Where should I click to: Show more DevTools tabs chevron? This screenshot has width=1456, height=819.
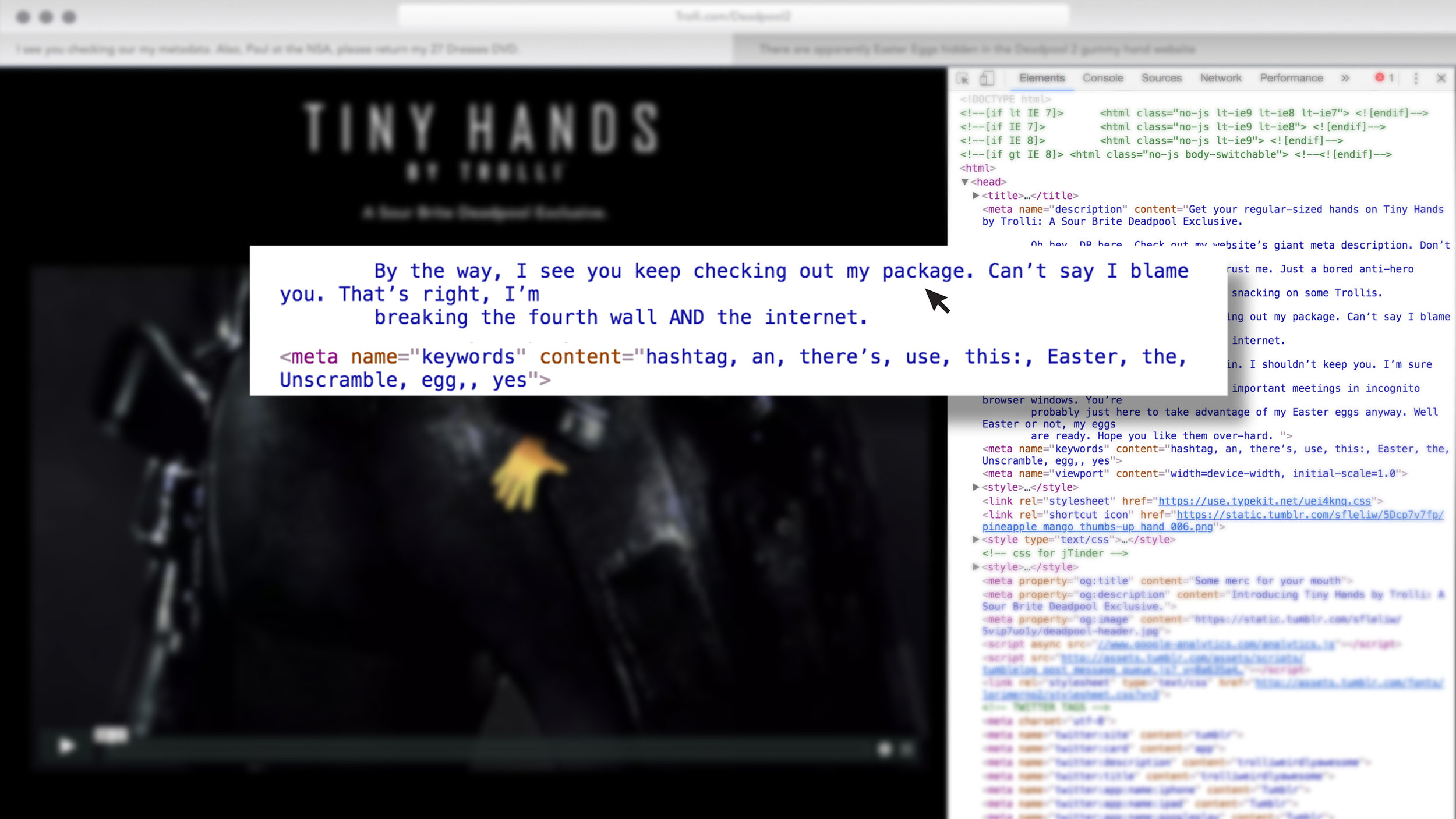coord(1345,78)
